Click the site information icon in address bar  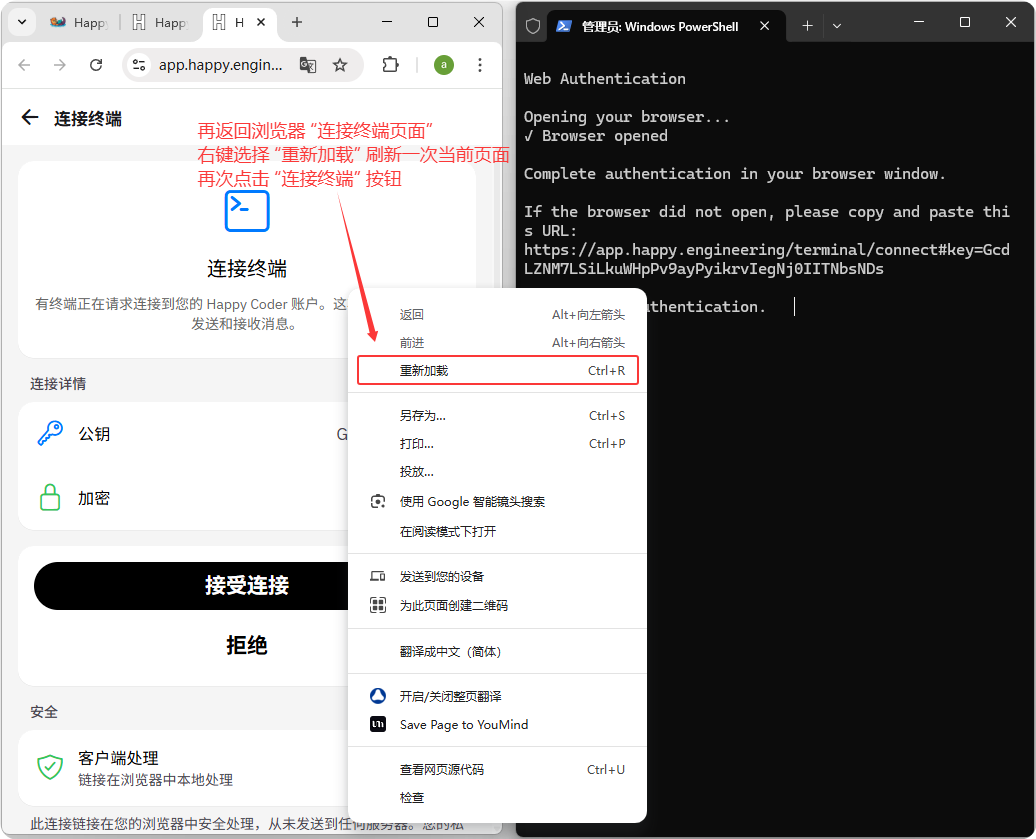click(x=140, y=65)
